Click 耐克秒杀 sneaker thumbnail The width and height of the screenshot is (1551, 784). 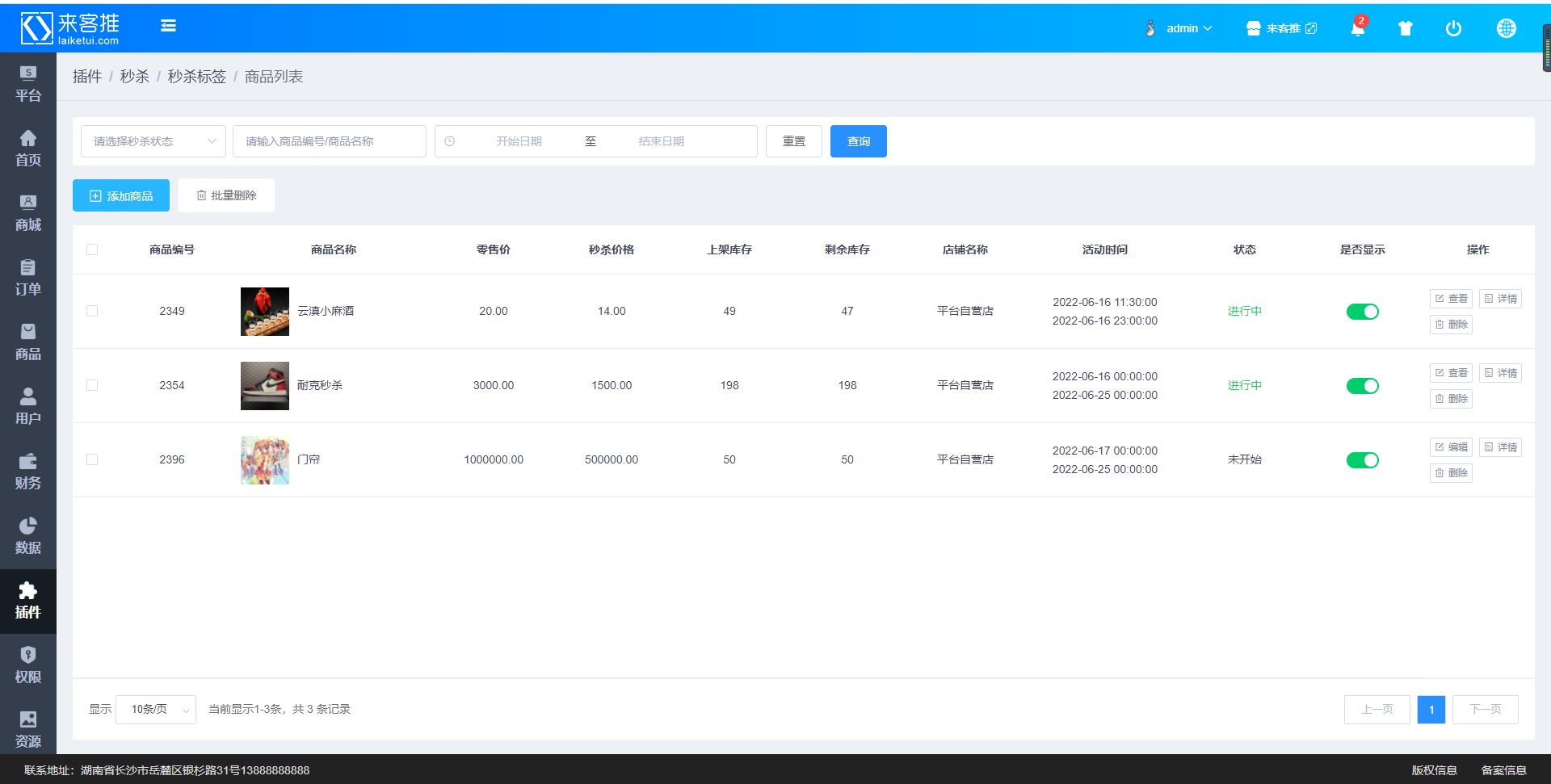pos(265,386)
